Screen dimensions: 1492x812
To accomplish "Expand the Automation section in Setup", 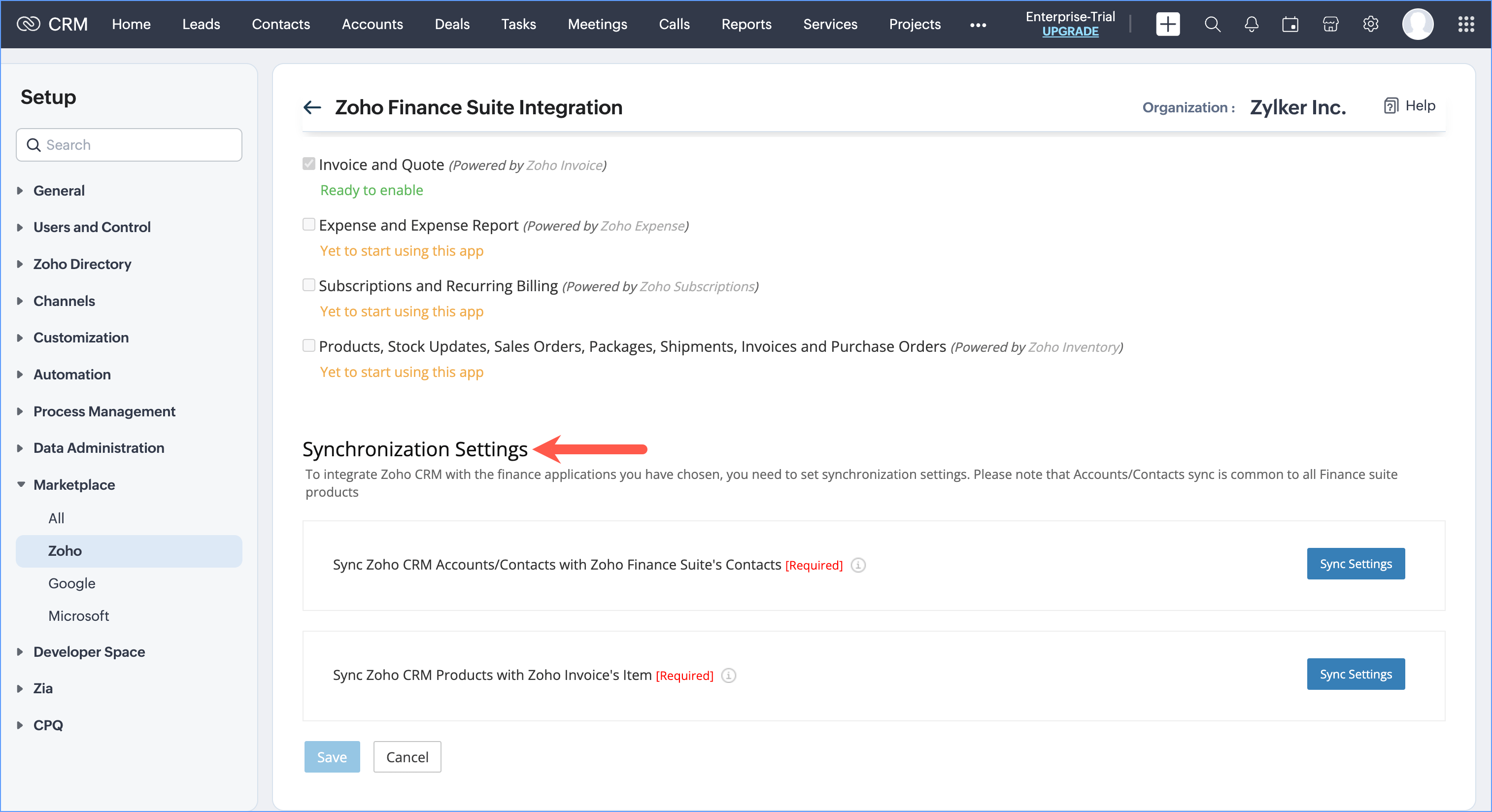I will point(72,374).
